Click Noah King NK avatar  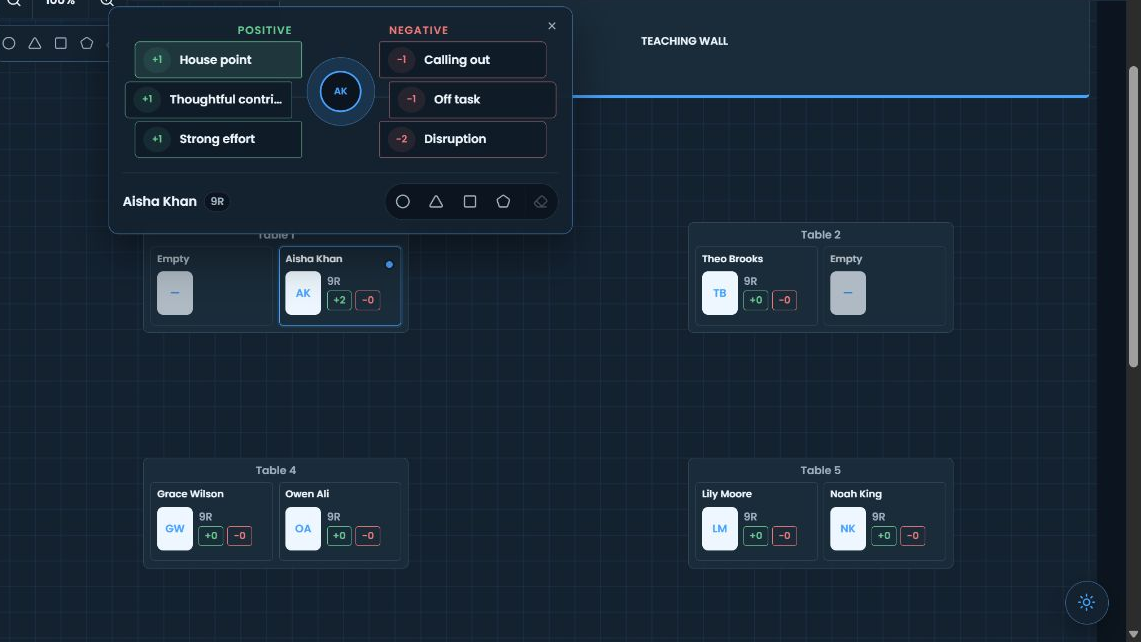[x=848, y=528]
